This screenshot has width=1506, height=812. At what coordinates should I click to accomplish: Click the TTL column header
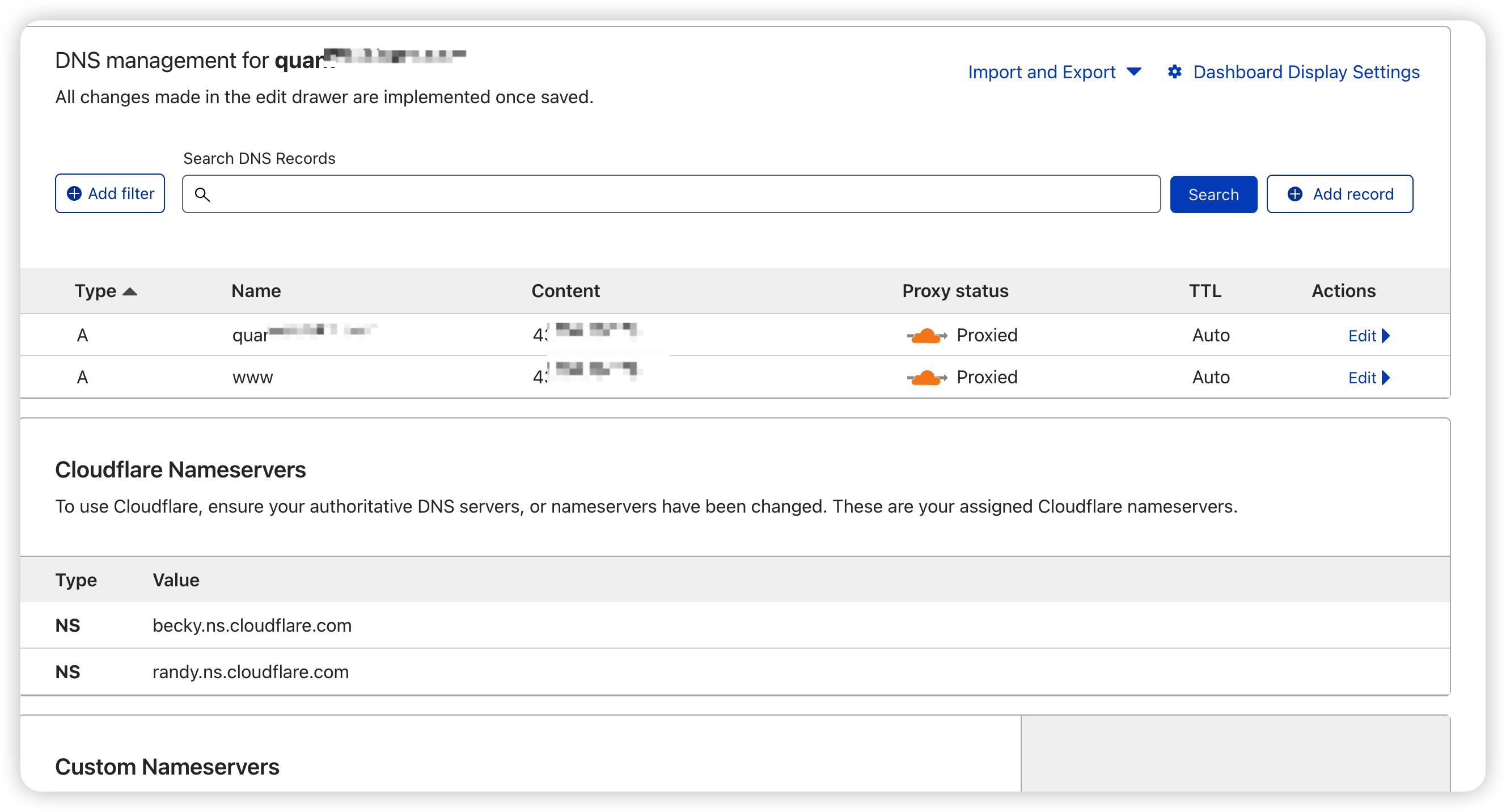1205,291
